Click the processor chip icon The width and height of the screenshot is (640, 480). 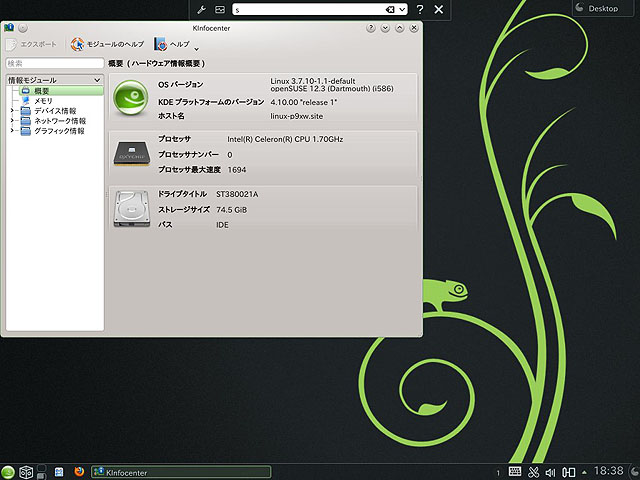[x=131, y=154]
